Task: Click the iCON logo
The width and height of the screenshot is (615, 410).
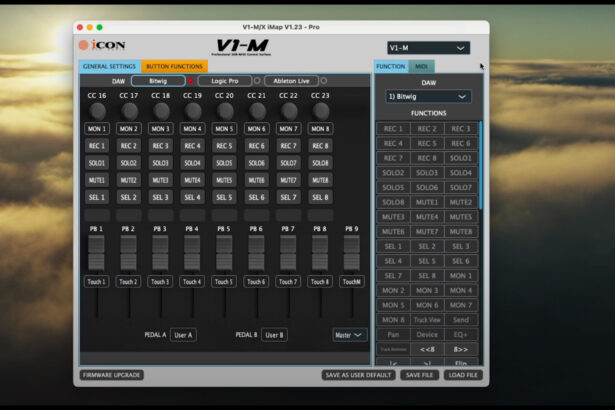Action: click(x=102, y=45)
